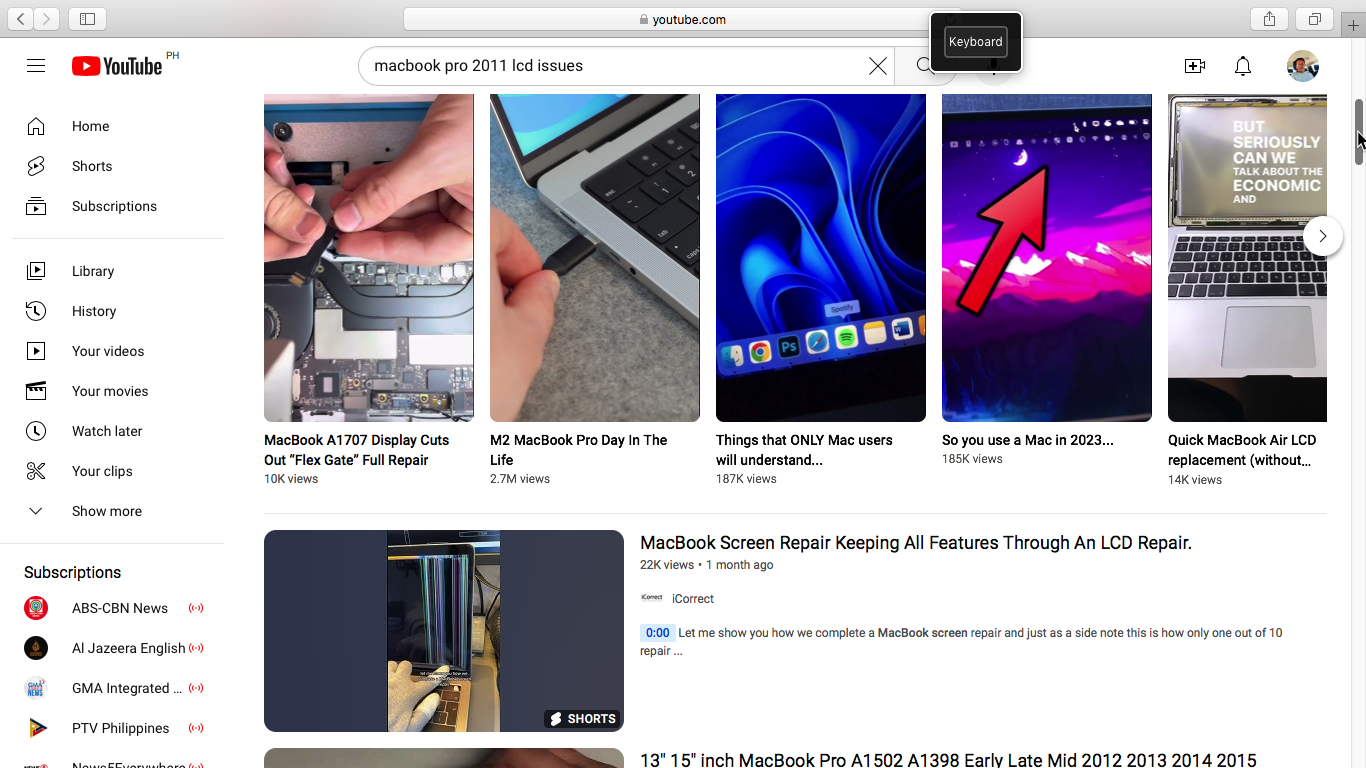Click the ABS-CBN News channel avatar

pos(36,608)
